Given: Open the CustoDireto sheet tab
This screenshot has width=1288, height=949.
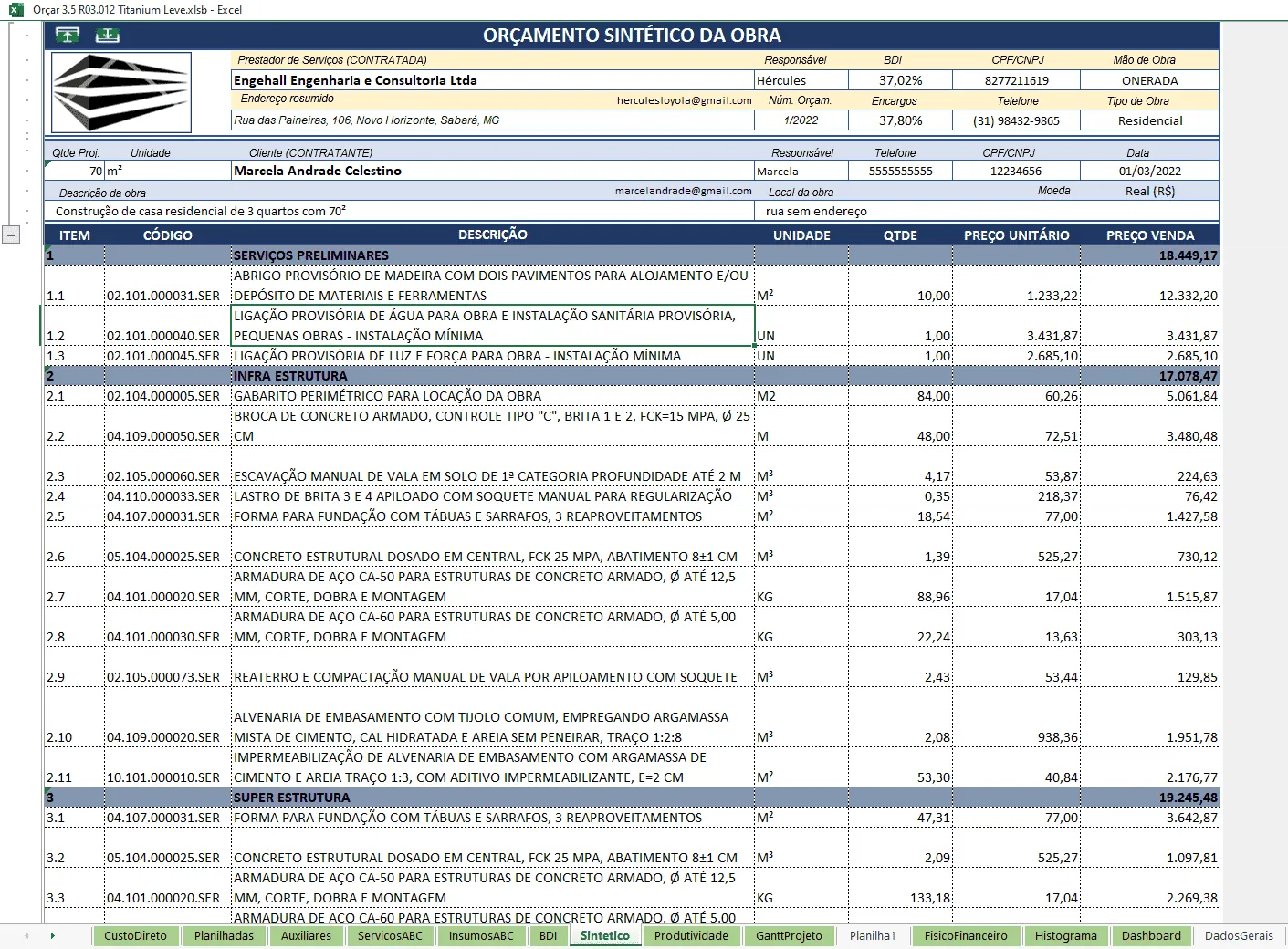Looking at the screenshot, I should point(135,935).
